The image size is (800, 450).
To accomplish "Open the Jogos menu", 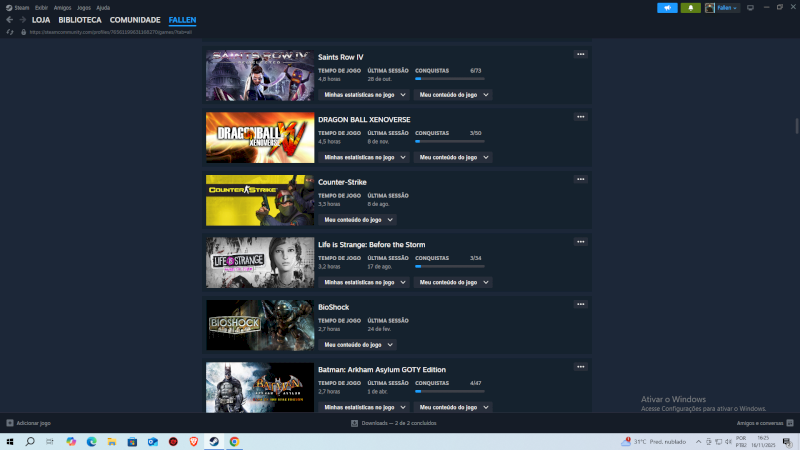I will point(84,8).
